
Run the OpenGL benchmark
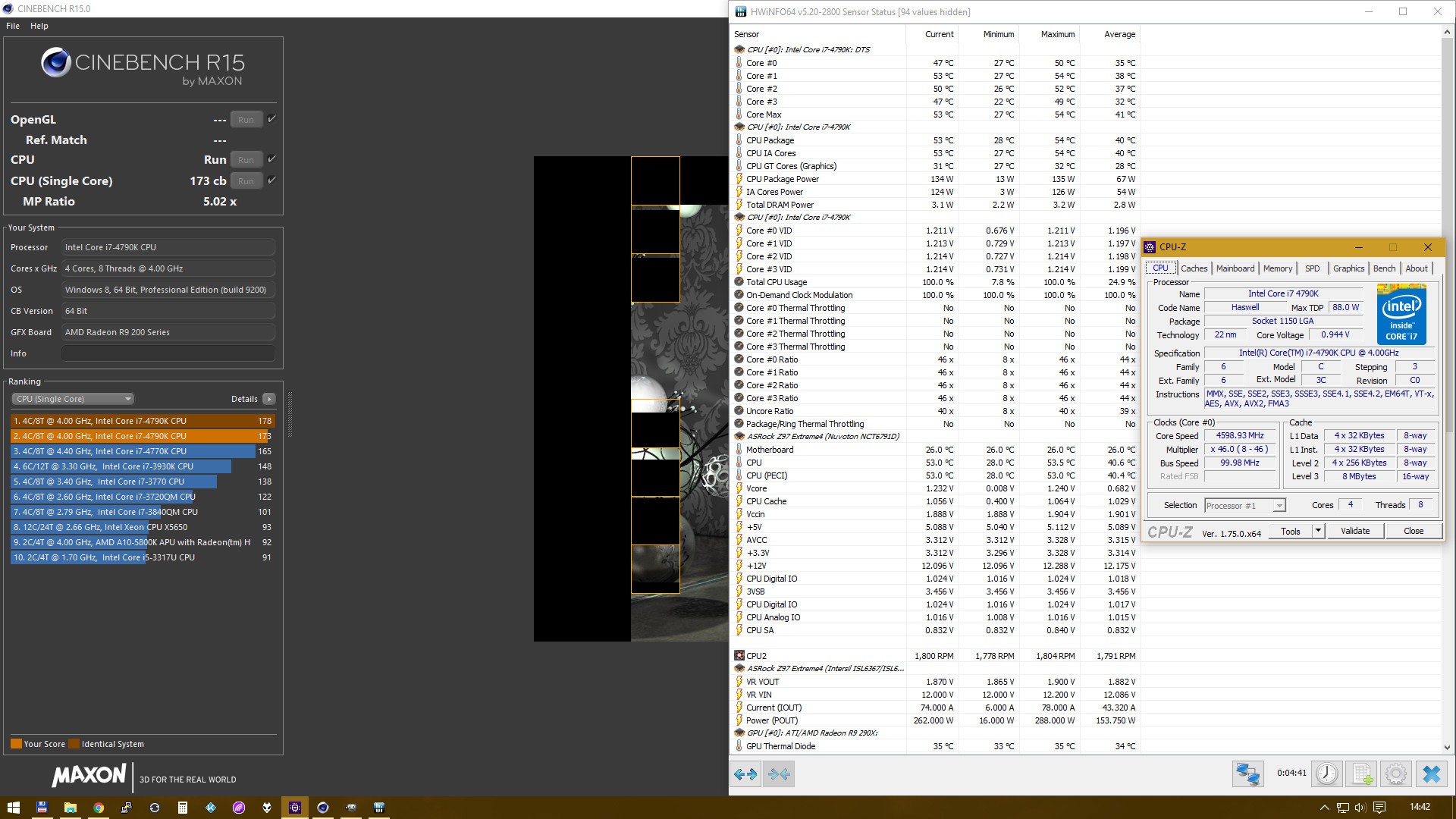pos(246,120)
